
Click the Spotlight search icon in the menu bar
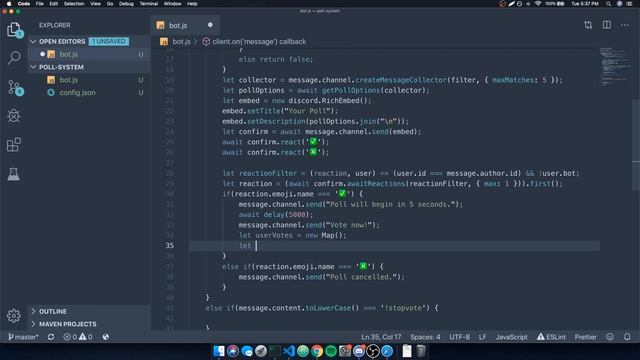pos(608,4)
